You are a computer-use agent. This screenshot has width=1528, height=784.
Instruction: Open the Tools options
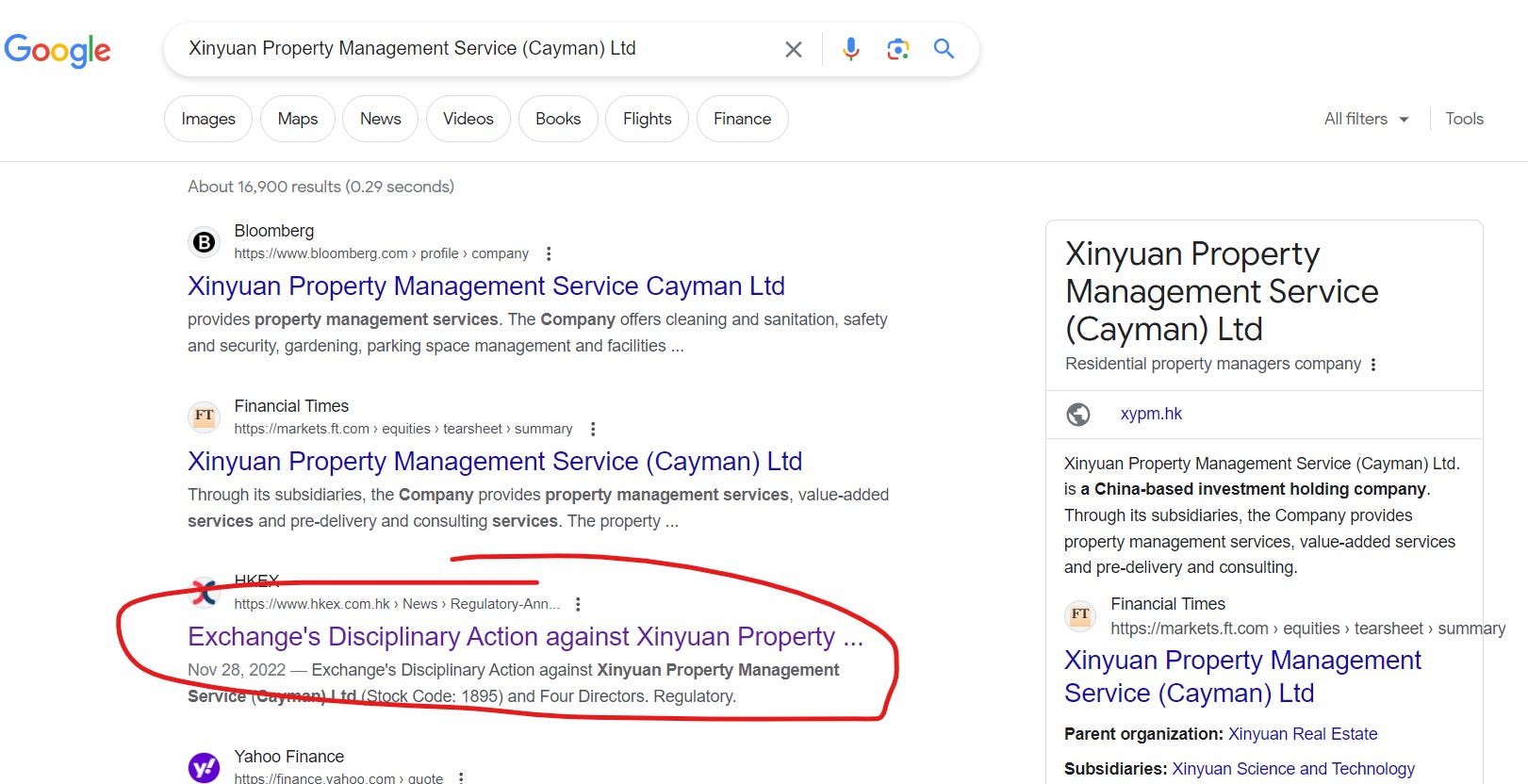pos(1464,119)
